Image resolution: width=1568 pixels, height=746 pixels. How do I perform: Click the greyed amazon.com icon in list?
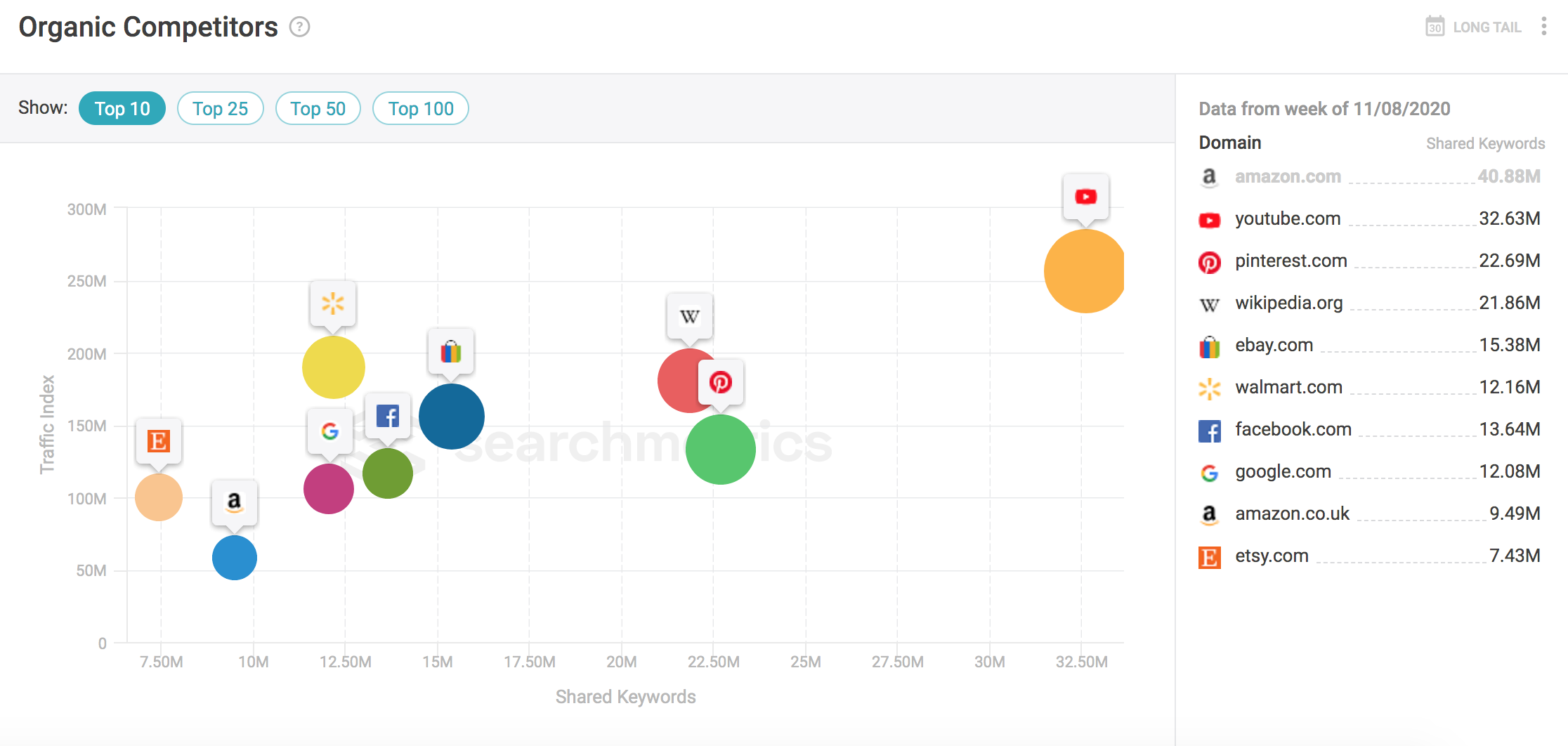pos(1209,177)
